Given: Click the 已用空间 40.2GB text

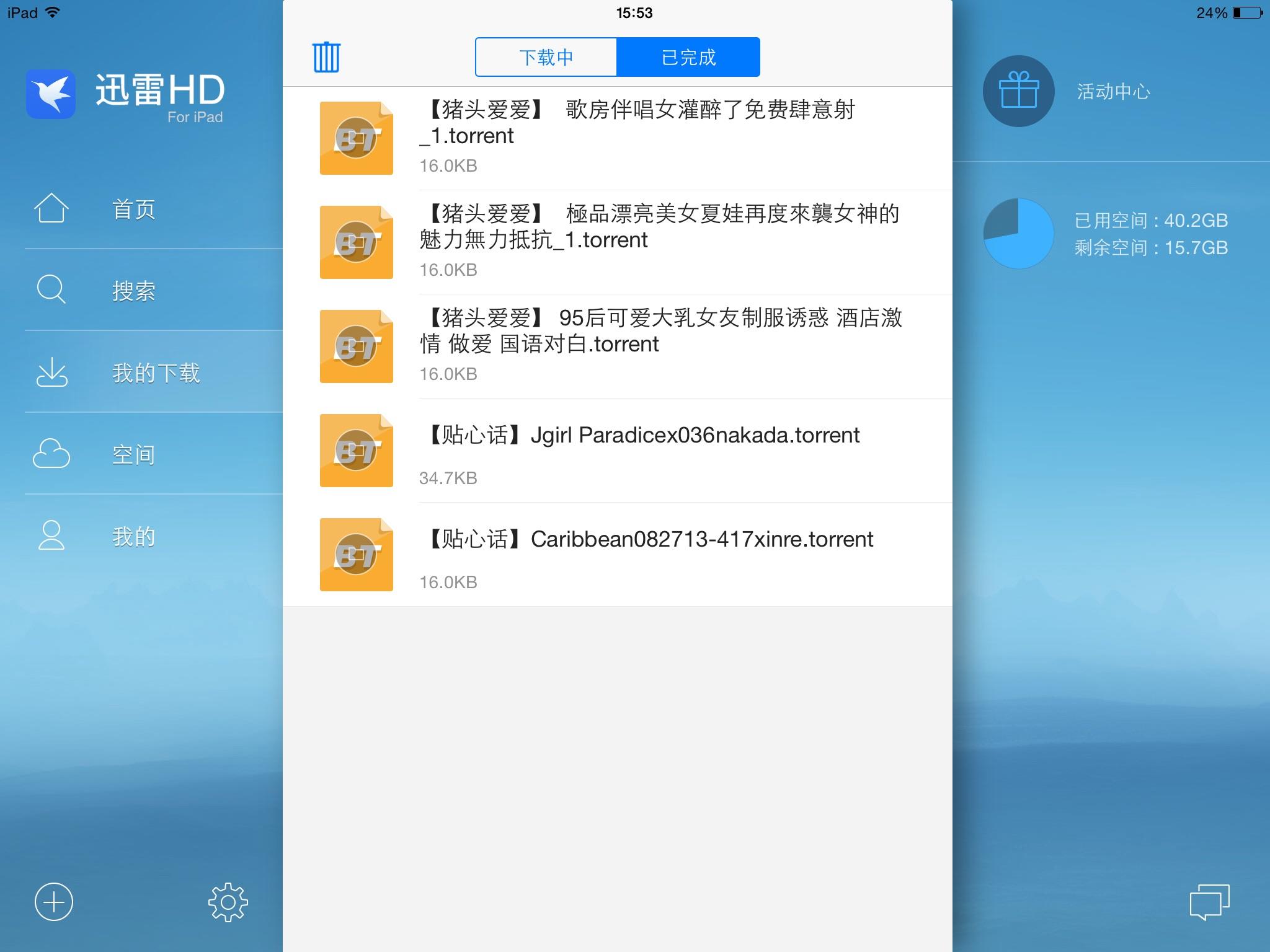Looking at the screenshot, I should point(1150,220).
